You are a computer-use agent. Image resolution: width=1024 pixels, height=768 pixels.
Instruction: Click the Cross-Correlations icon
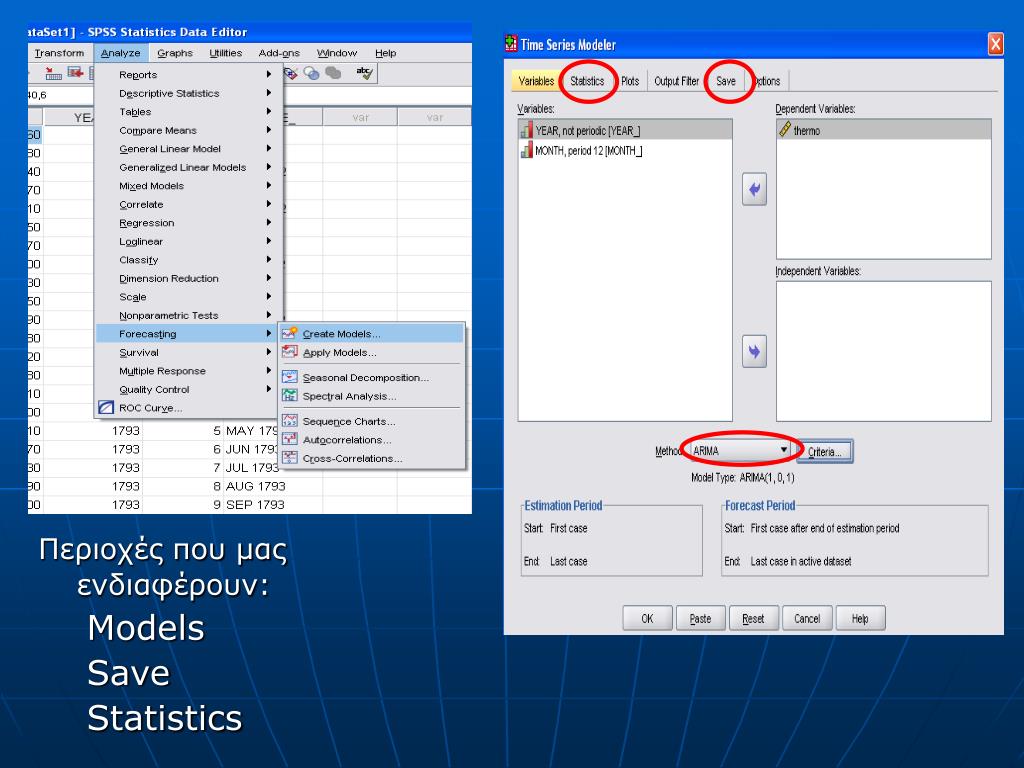290,458
